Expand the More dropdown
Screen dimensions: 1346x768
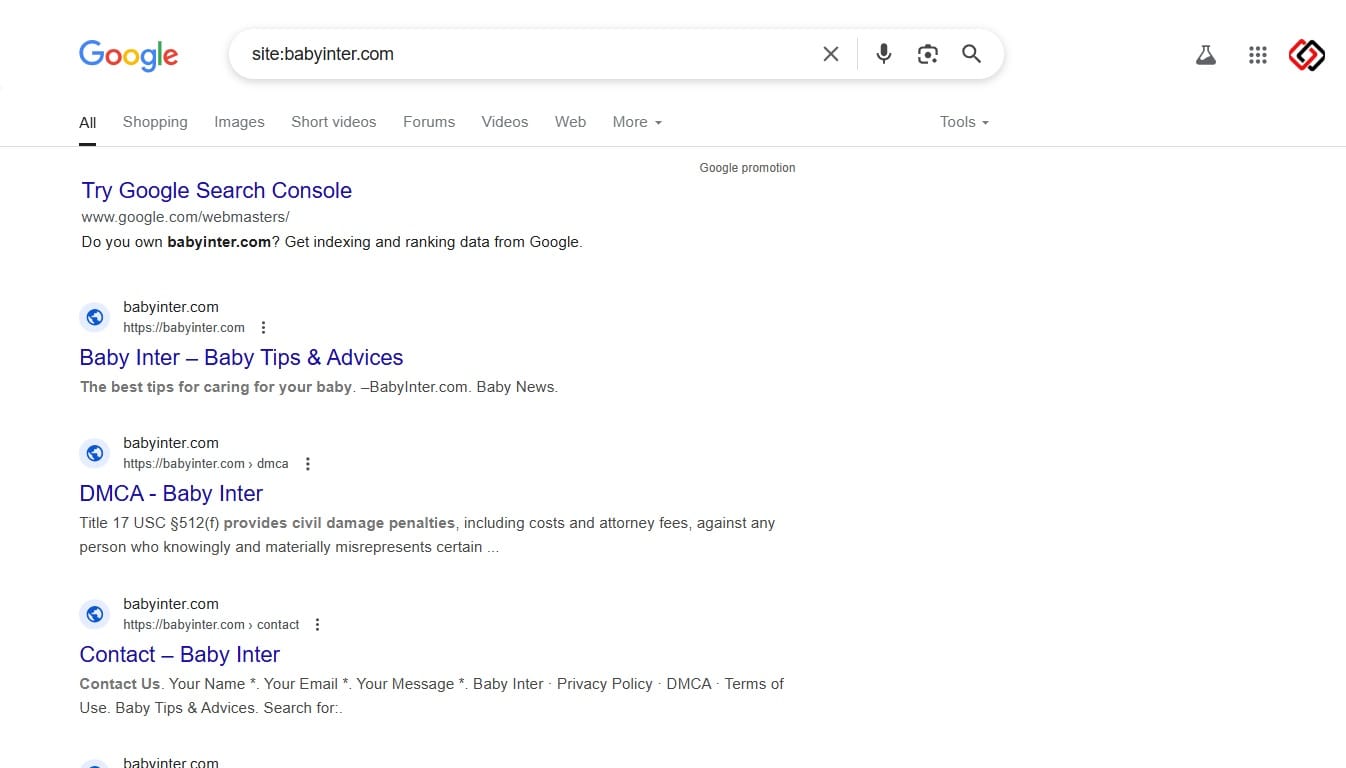point(637,122)
